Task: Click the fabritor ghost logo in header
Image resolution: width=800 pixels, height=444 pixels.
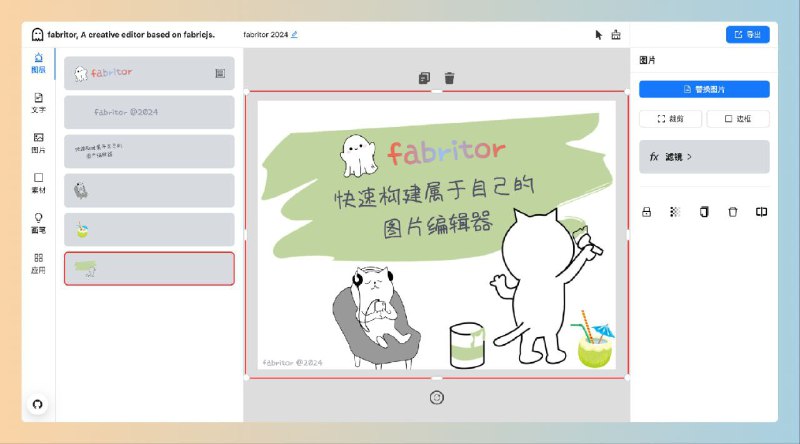Action: 37,35
